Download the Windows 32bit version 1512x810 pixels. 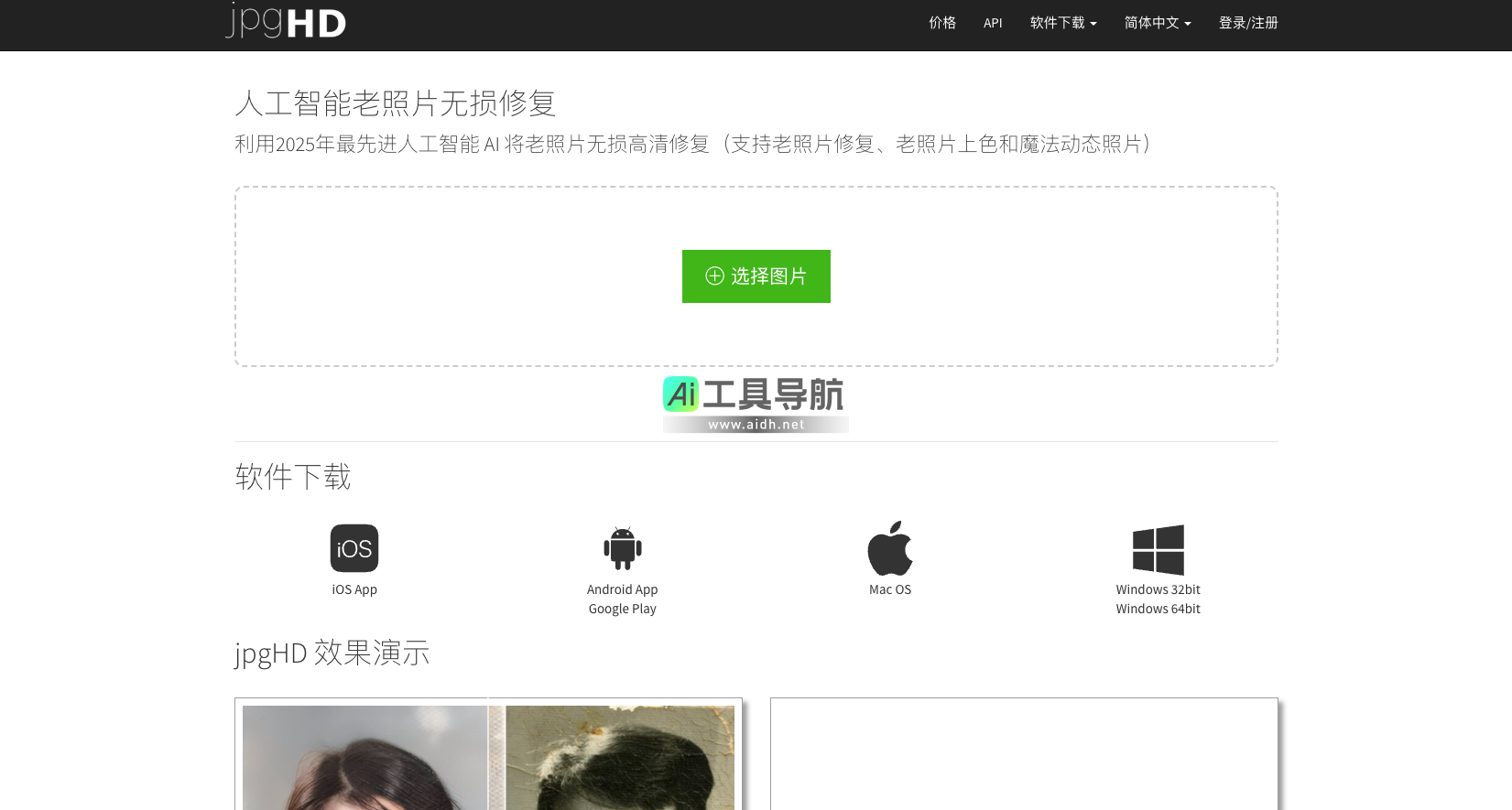[x=1158, y=589]
